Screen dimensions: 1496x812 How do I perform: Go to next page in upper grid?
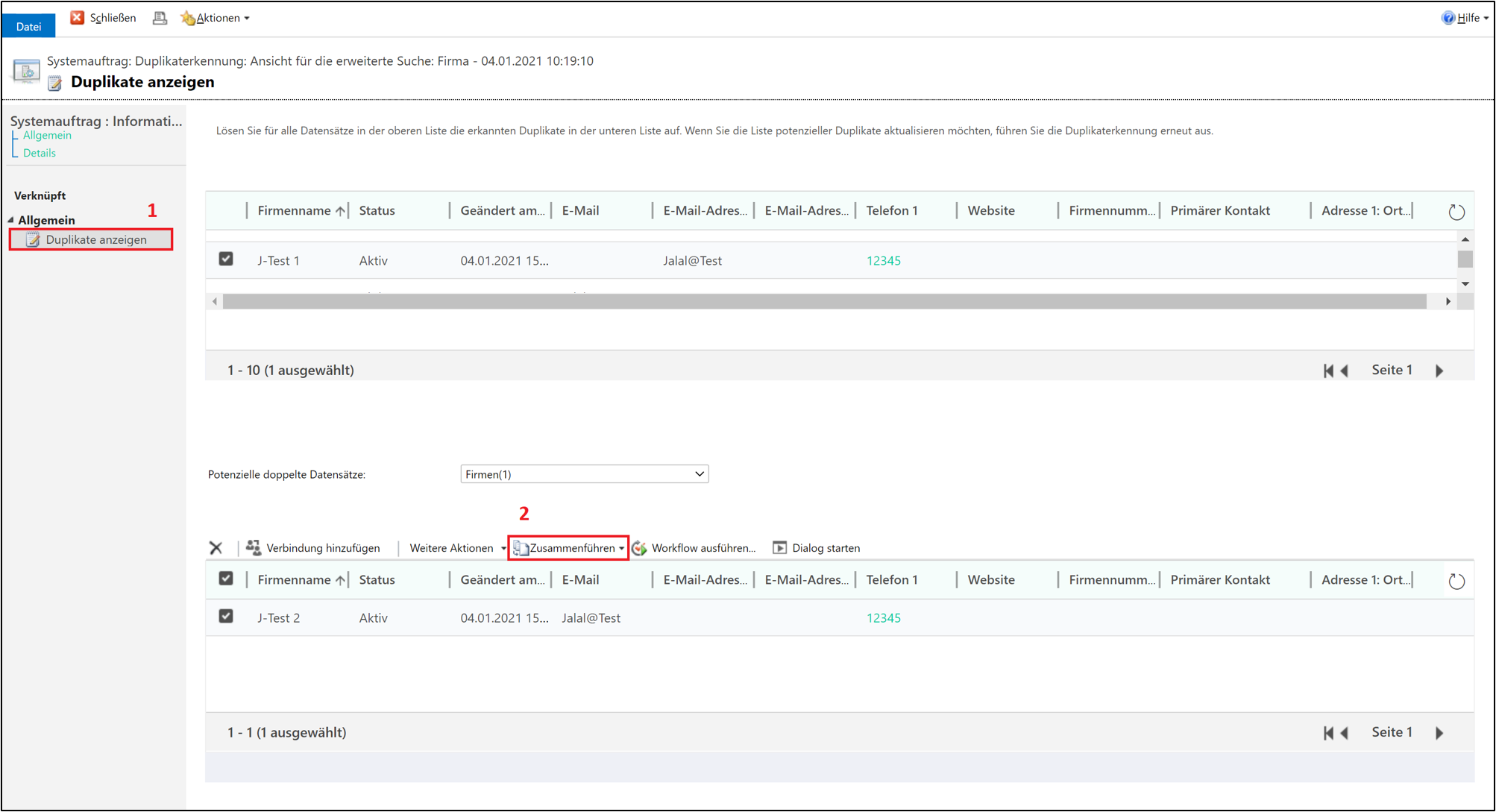[x=1439, y=371]
